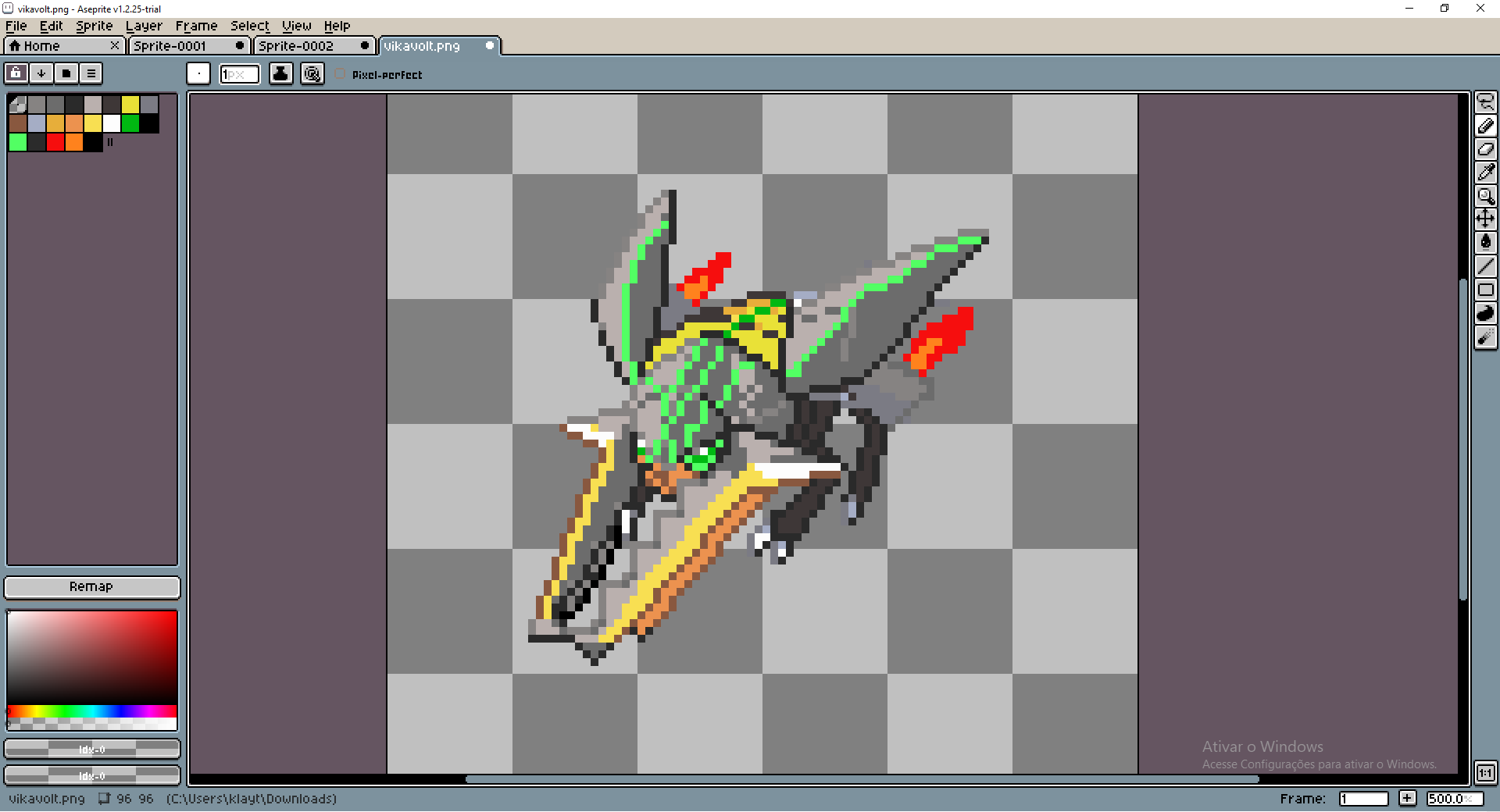The height and width of the screenshot is (812, 1500).
Task: Pick the transparent index 0 swatch
Action: pyautogui.click(x=18, y=105)
